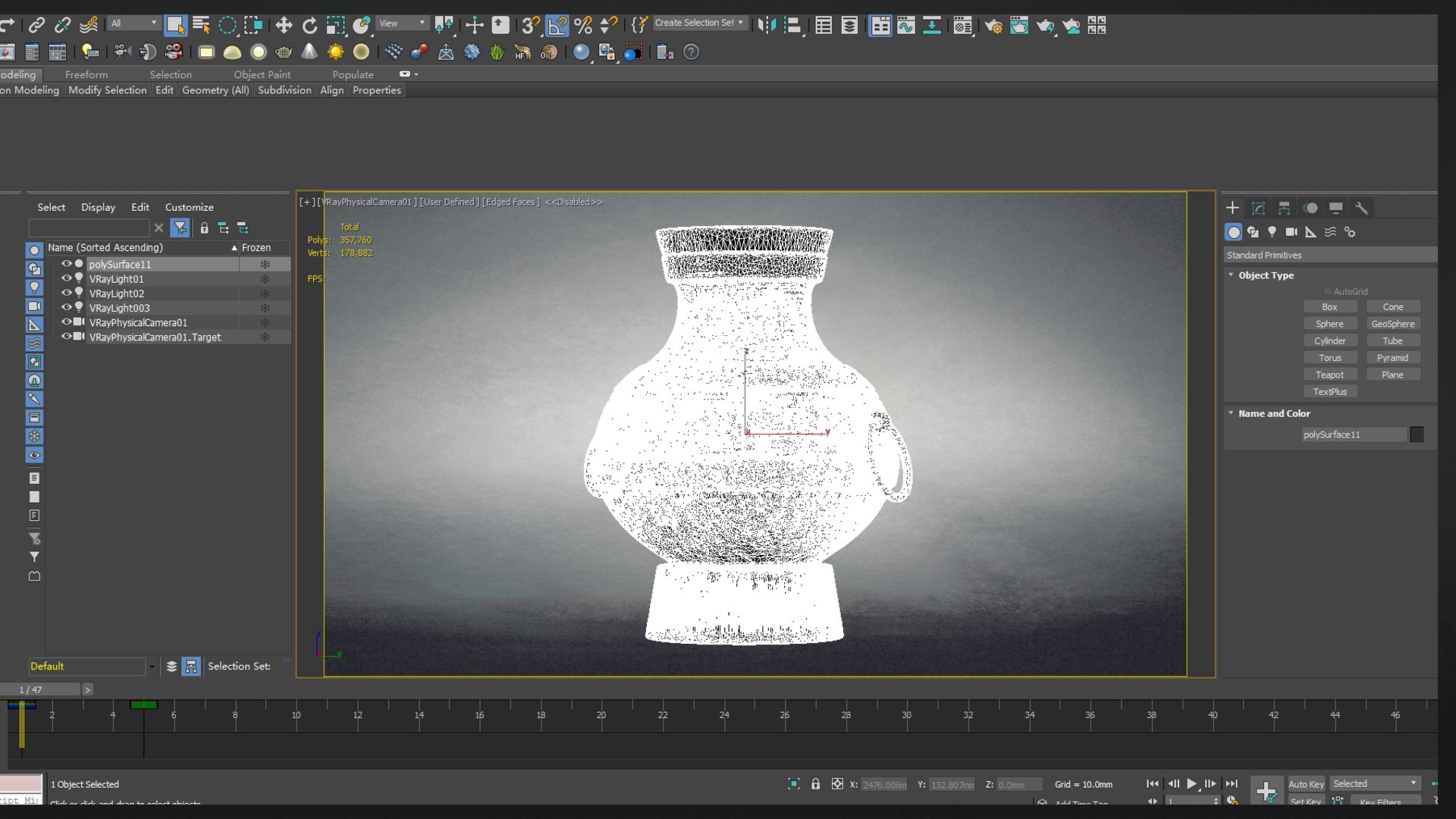This screenshot has height=819, width=1456.
Task: Show the Lights creation category
Action: 1272,232
